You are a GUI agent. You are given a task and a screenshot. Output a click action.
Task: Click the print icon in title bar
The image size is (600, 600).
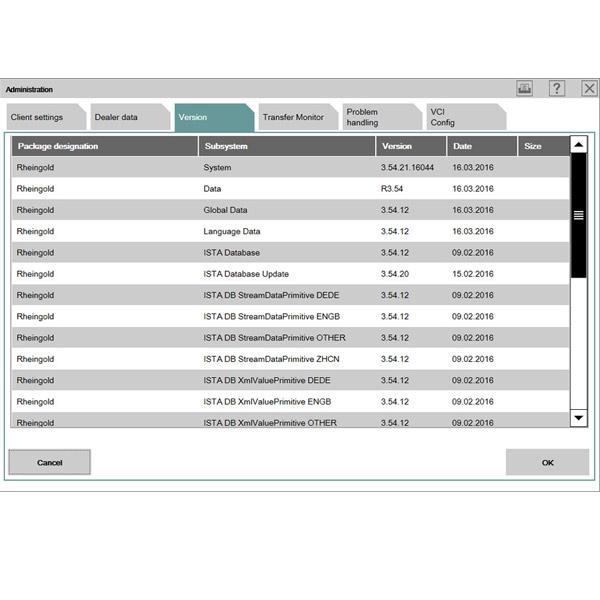[524, 88]
